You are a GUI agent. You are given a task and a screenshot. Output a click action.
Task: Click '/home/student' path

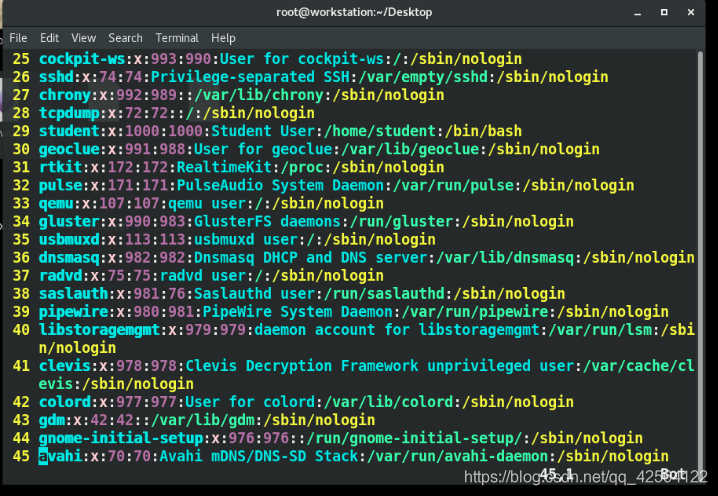click(x=380, y=131)
